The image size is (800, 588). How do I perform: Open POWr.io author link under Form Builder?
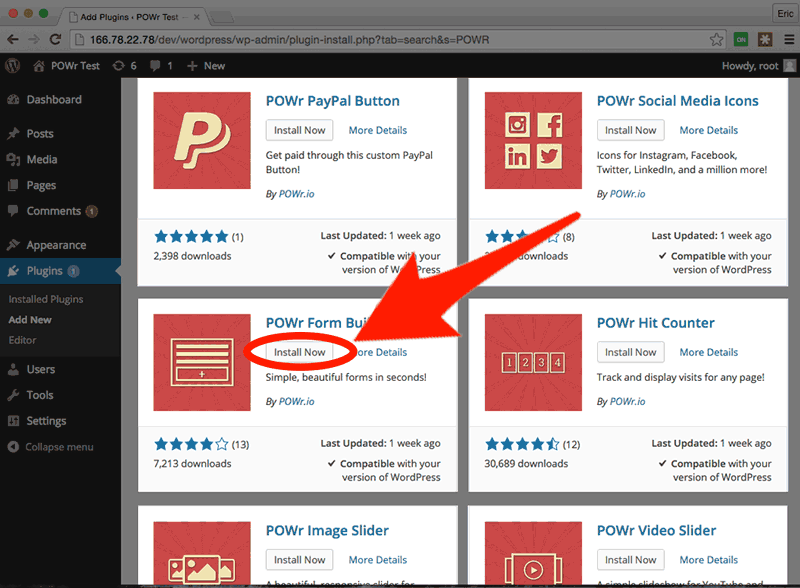(296, 402)
